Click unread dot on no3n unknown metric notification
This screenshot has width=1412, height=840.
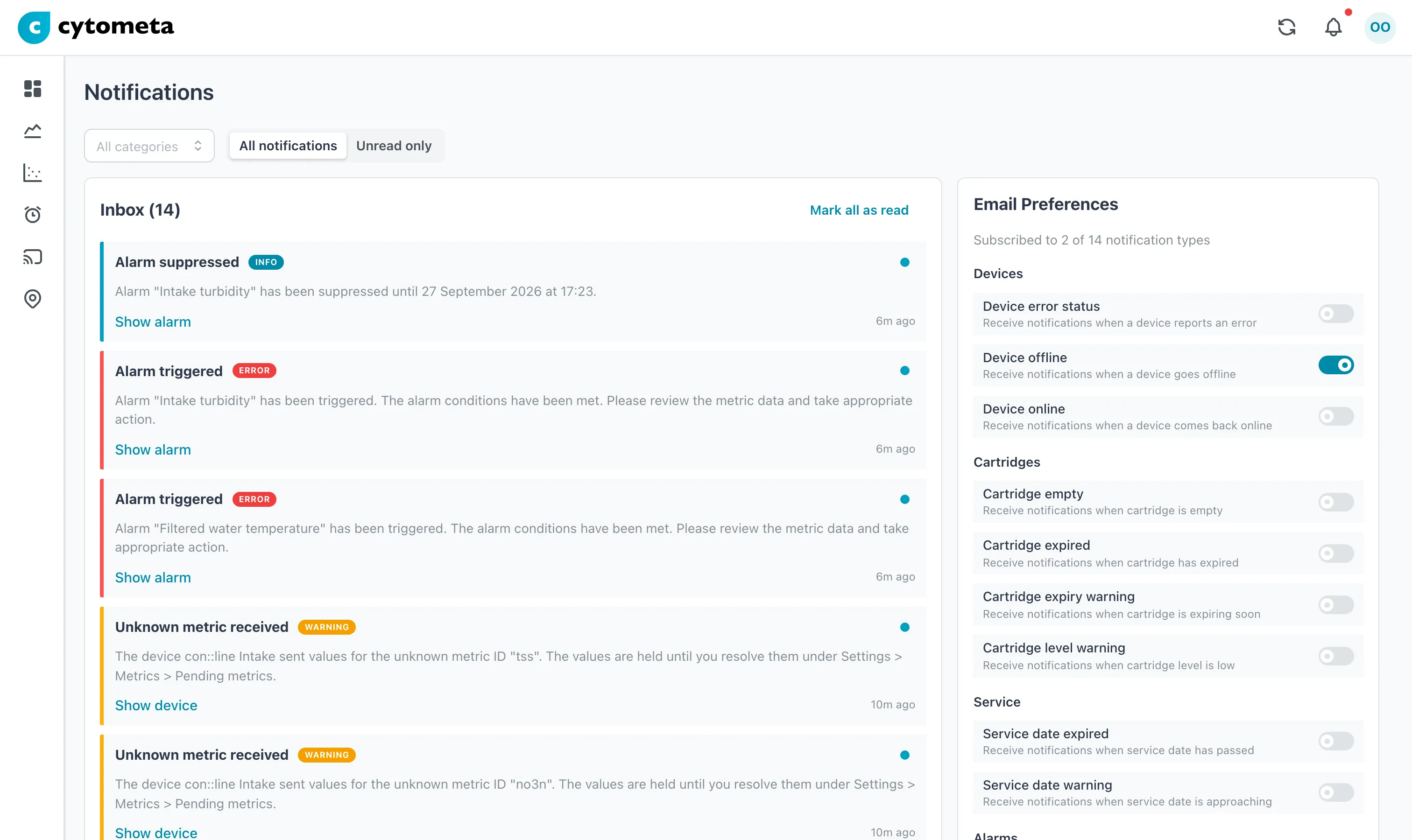coord(904,755)
